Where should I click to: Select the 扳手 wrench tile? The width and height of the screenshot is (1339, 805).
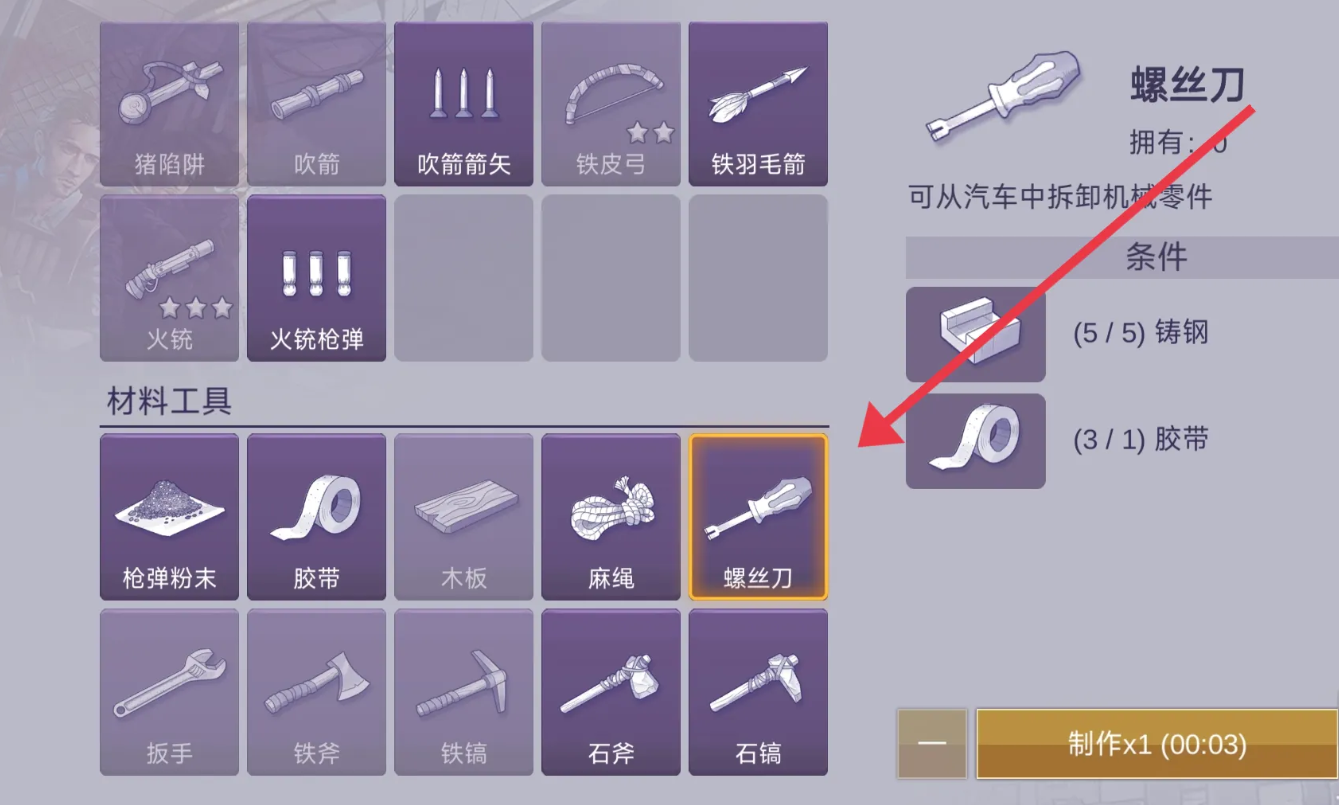(170, 692)
